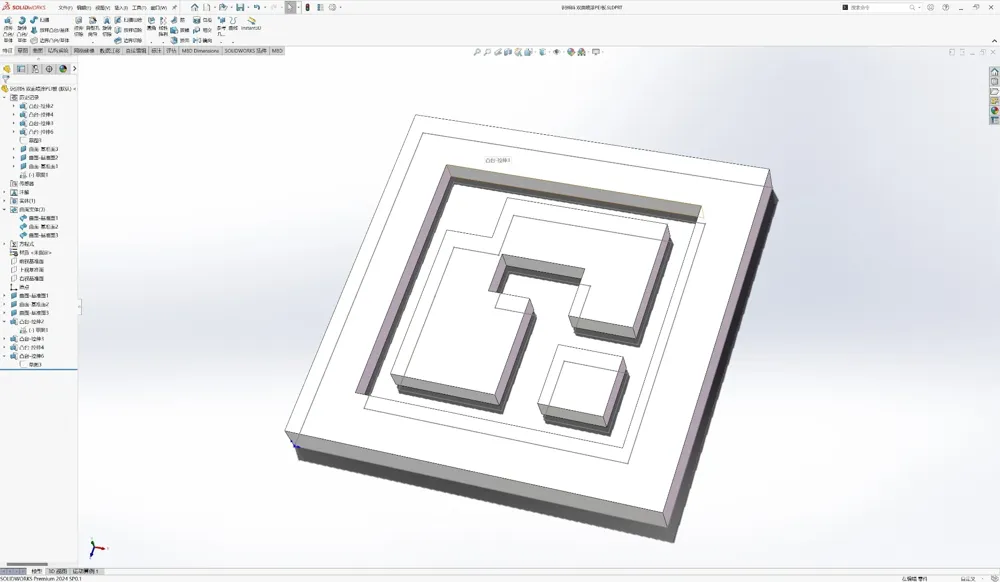Screen dimensions: 1000x582
Task: Expand the 注解 (Annotations) node
Action: [4, 192]
